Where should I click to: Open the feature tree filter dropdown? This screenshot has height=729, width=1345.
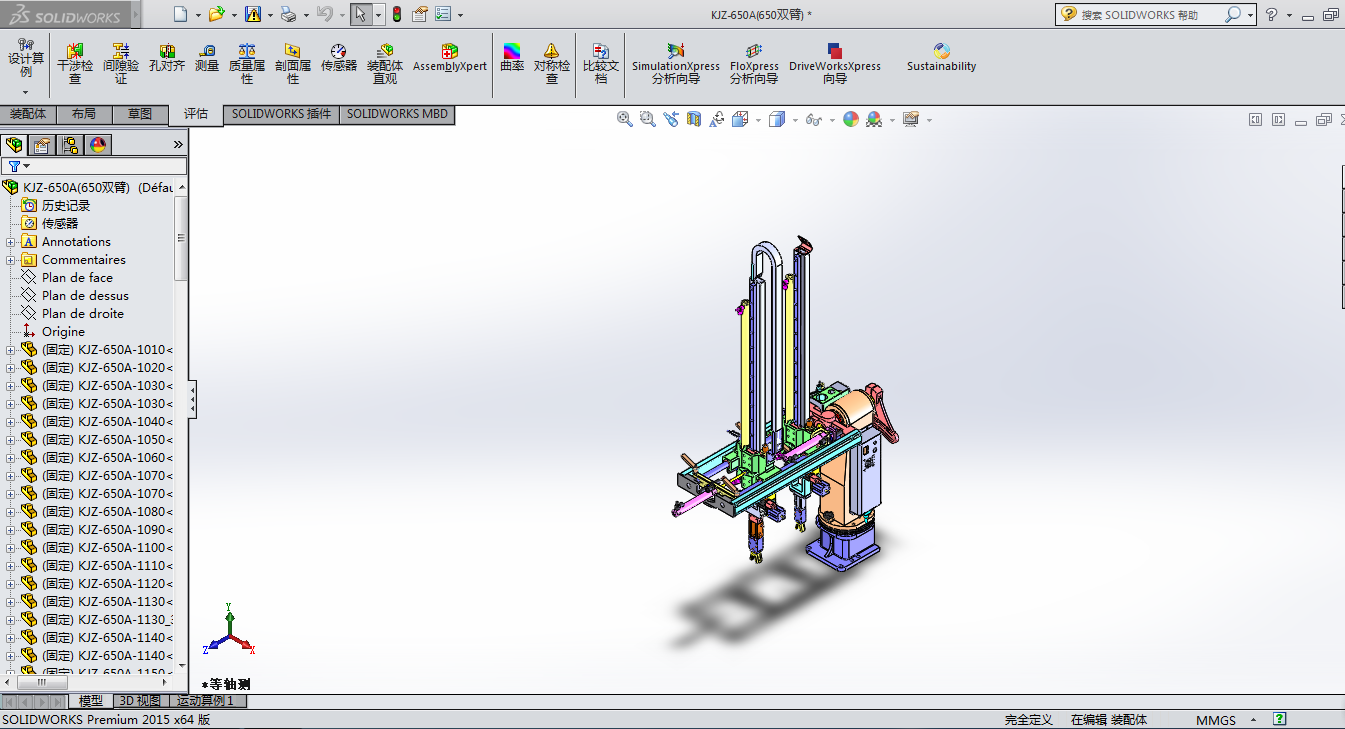click(x=18, y=166)
